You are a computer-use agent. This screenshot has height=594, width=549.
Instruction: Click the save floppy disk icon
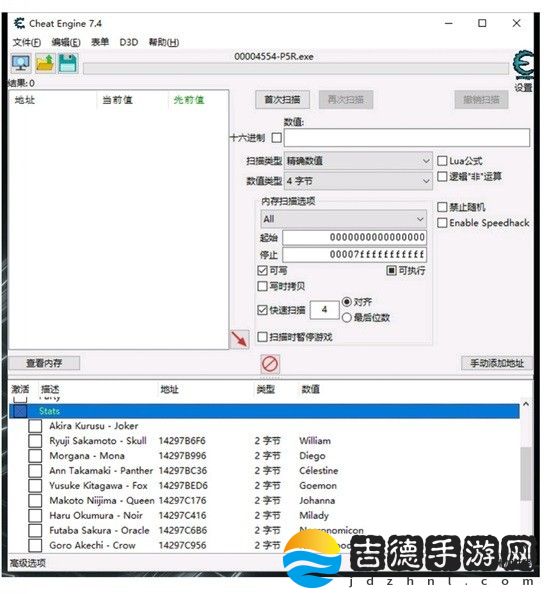tap(68, 63)
